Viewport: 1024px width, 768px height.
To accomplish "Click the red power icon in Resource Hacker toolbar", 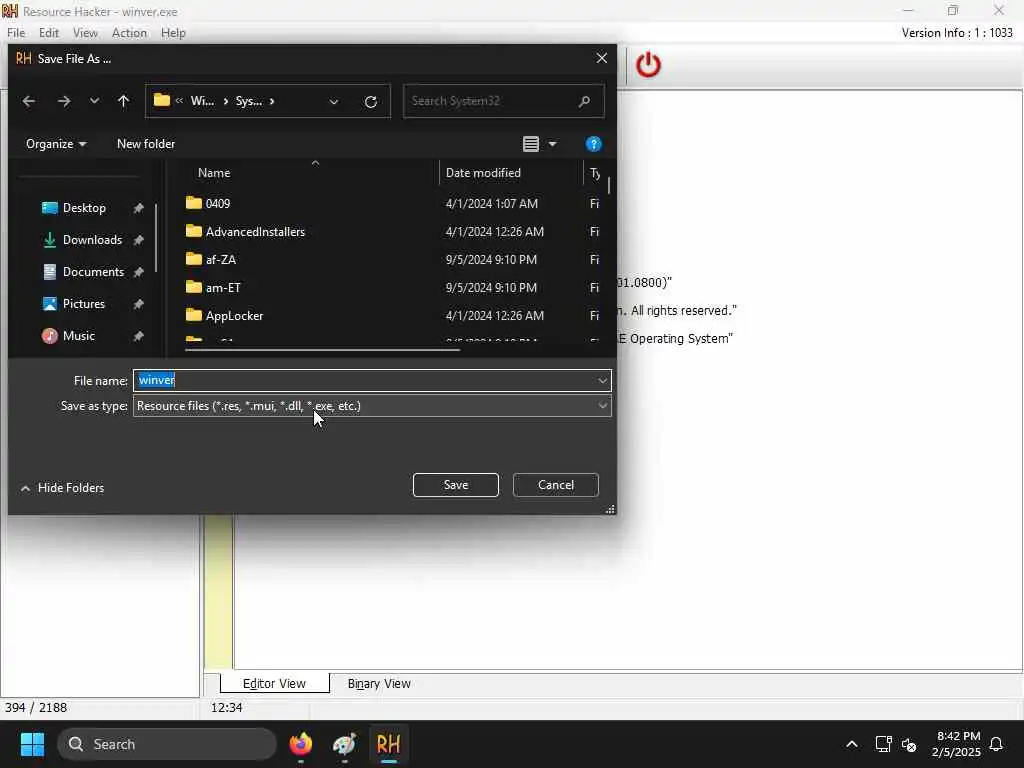I will 648,65.
